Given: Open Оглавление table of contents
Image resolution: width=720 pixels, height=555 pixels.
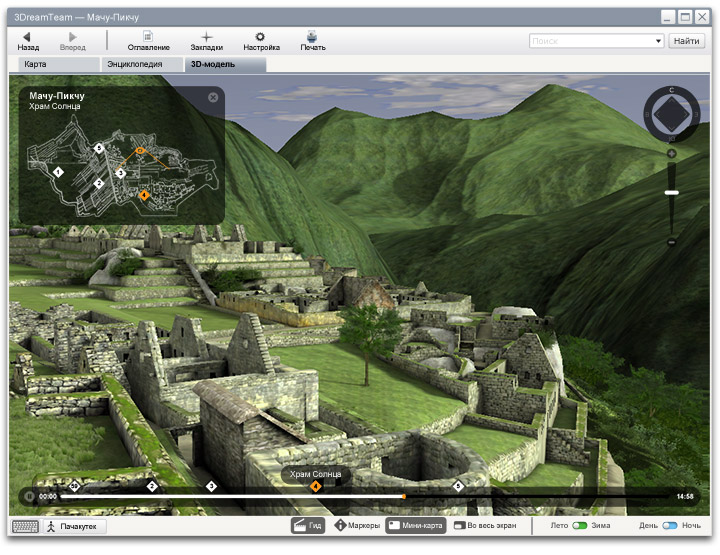Looking at the screenshot, I should coord(148,38).
